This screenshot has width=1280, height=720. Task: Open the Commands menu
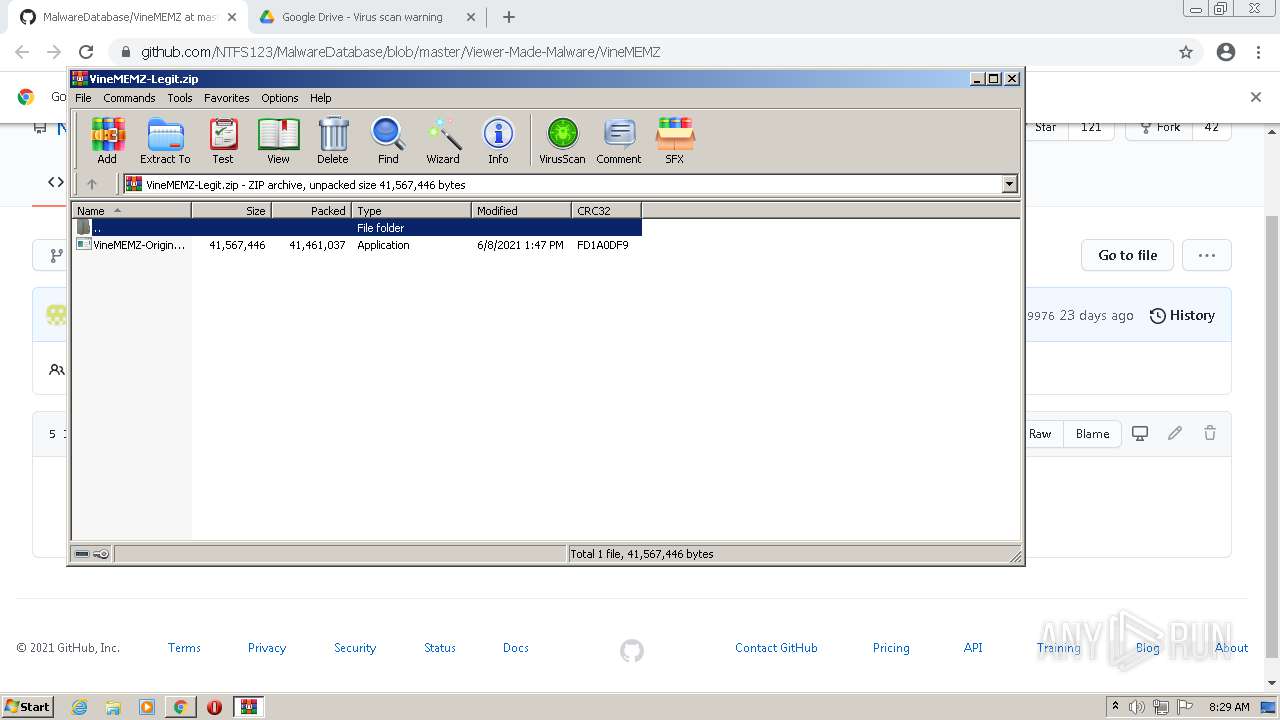(x=129, y=98)
